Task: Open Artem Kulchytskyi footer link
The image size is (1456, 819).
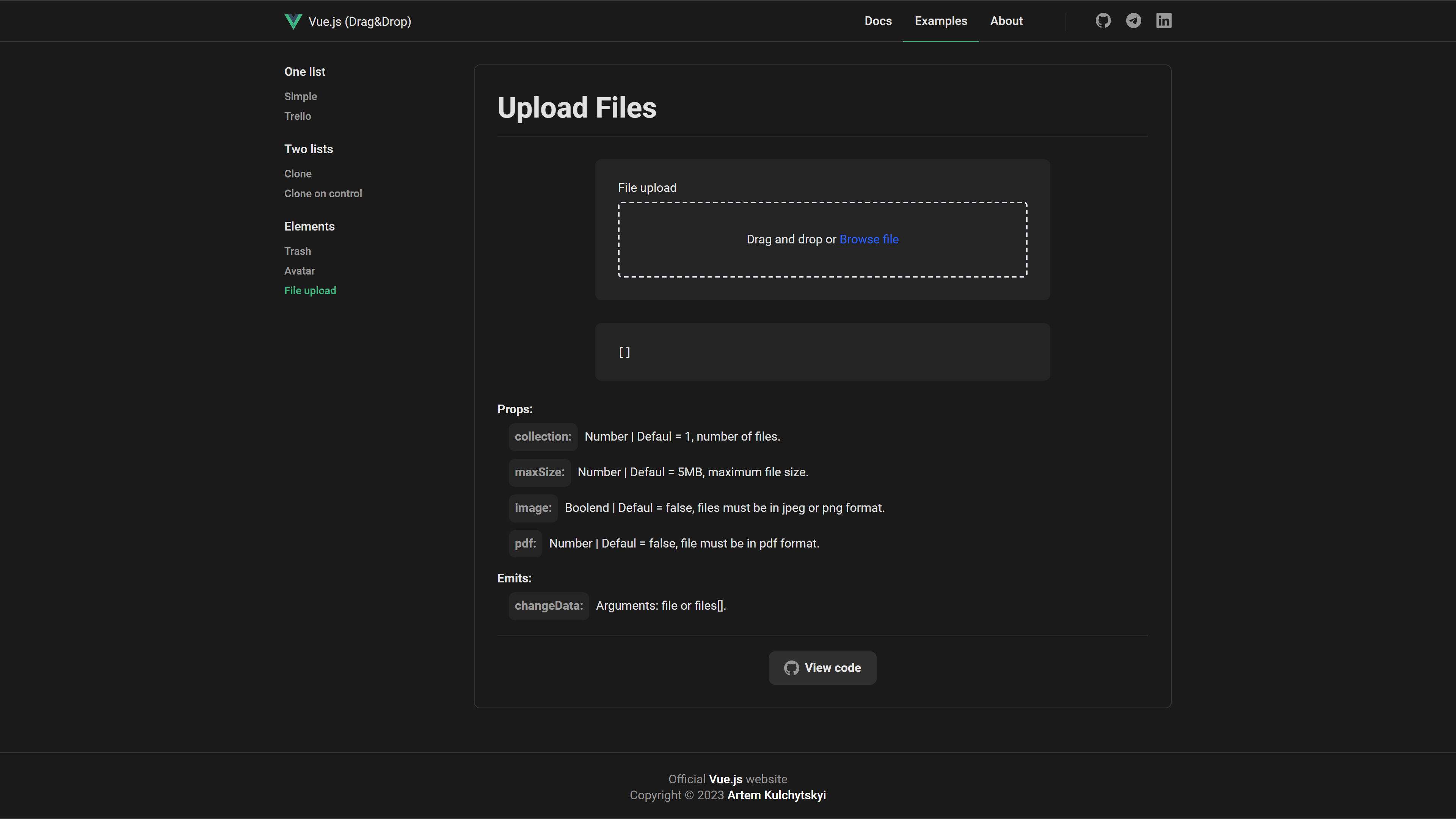Action: 776,795
